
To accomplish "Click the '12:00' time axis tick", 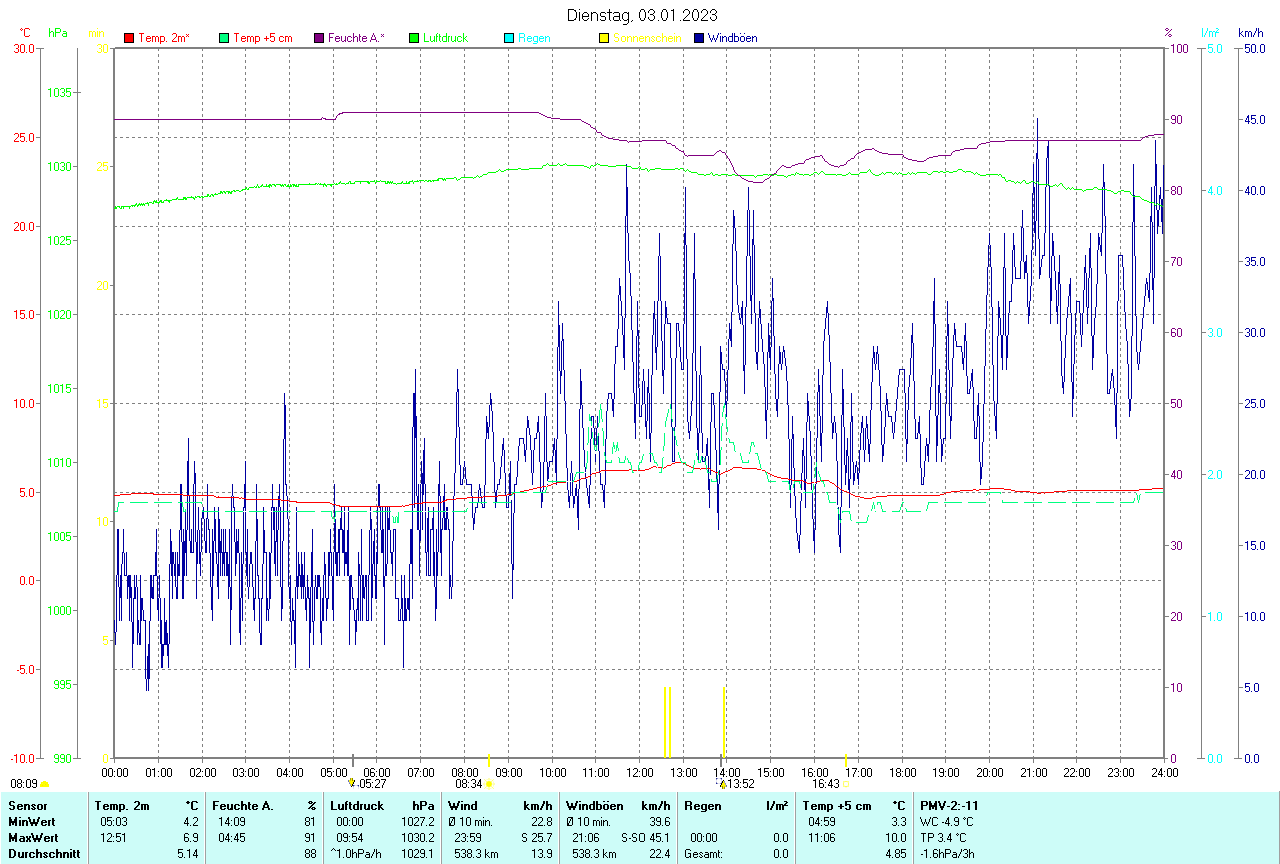I will [640, 773].
